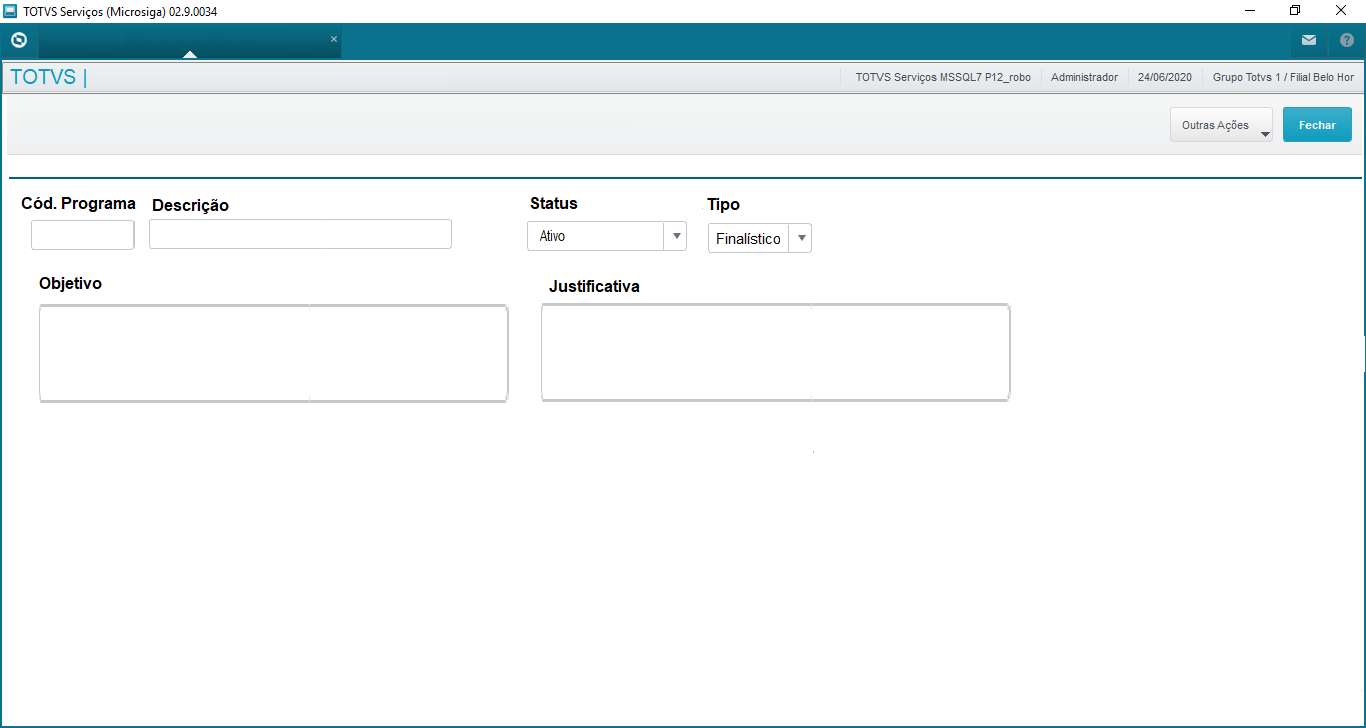This screenshot has height=728, width=1366.
Task: Focus the Descrição input field
Action: tap(300, 234)
